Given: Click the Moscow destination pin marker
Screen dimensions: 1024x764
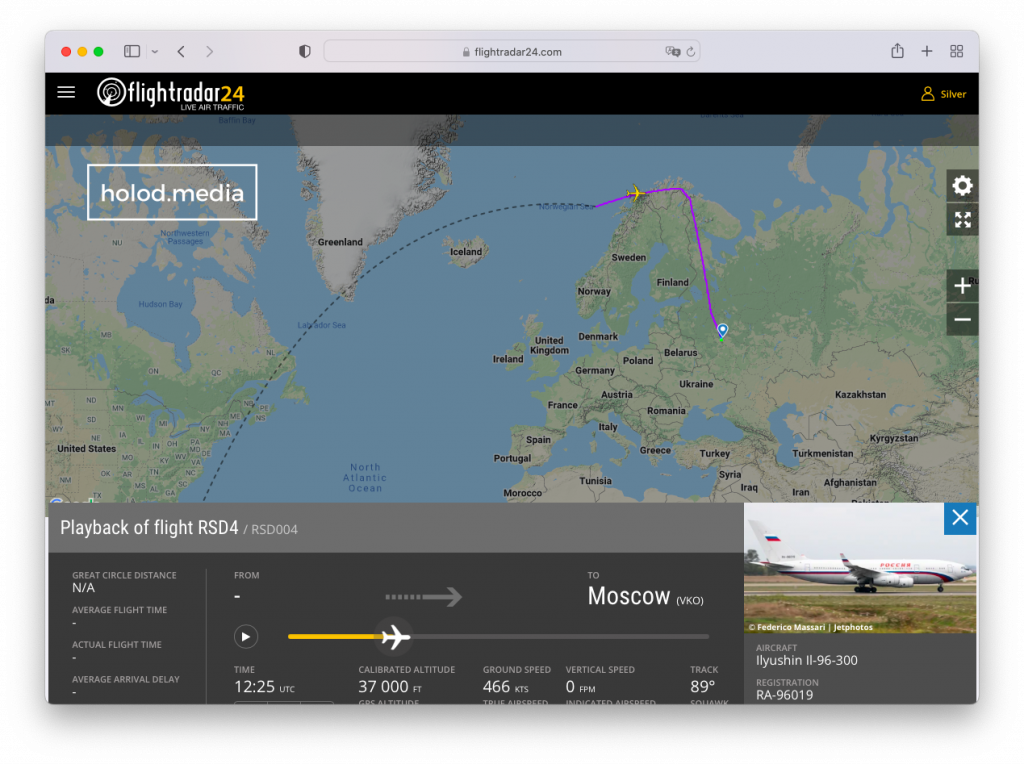Looking at the screenshot, I should coord(721,330).
